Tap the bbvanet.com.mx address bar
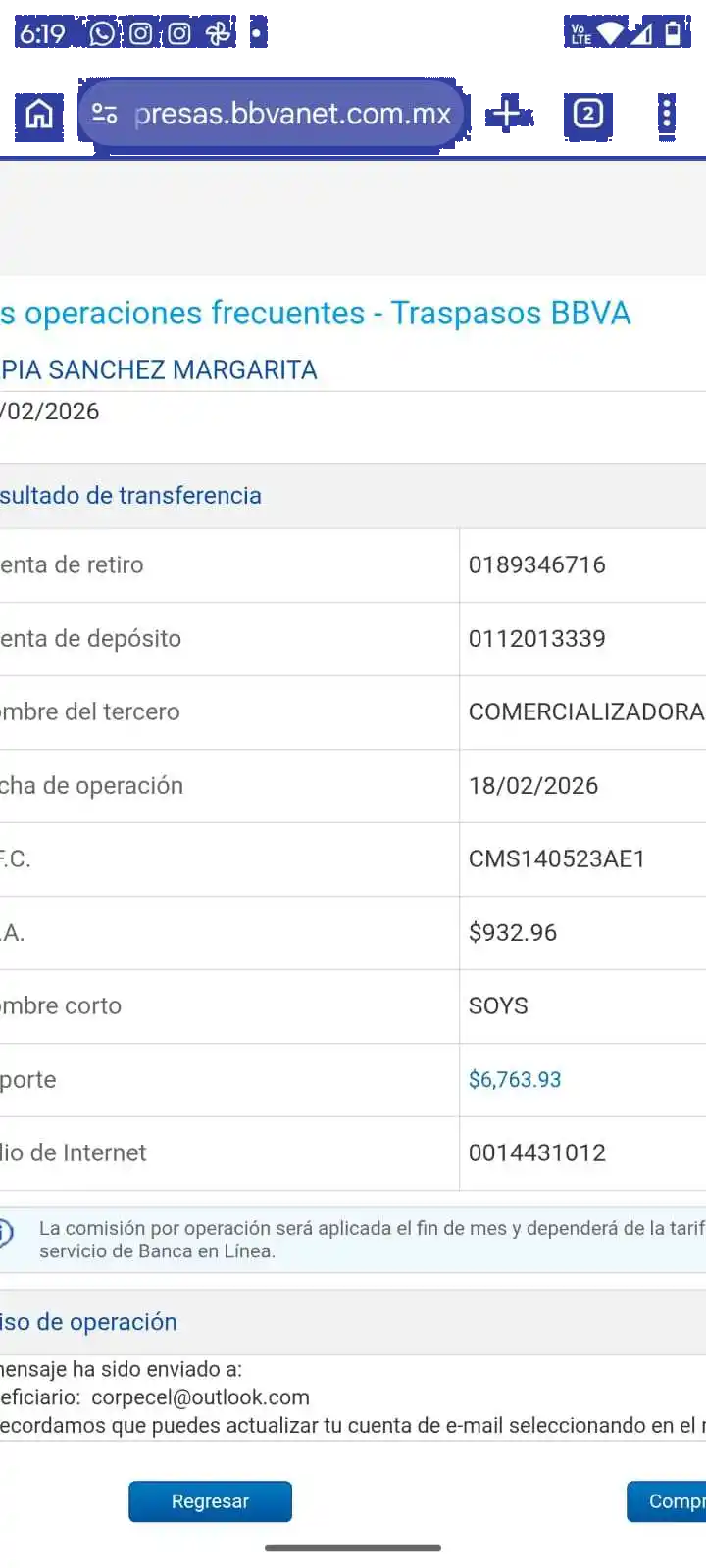Image resolution: width=706 pixels, height=1568 pixels. tap(292, 114)
